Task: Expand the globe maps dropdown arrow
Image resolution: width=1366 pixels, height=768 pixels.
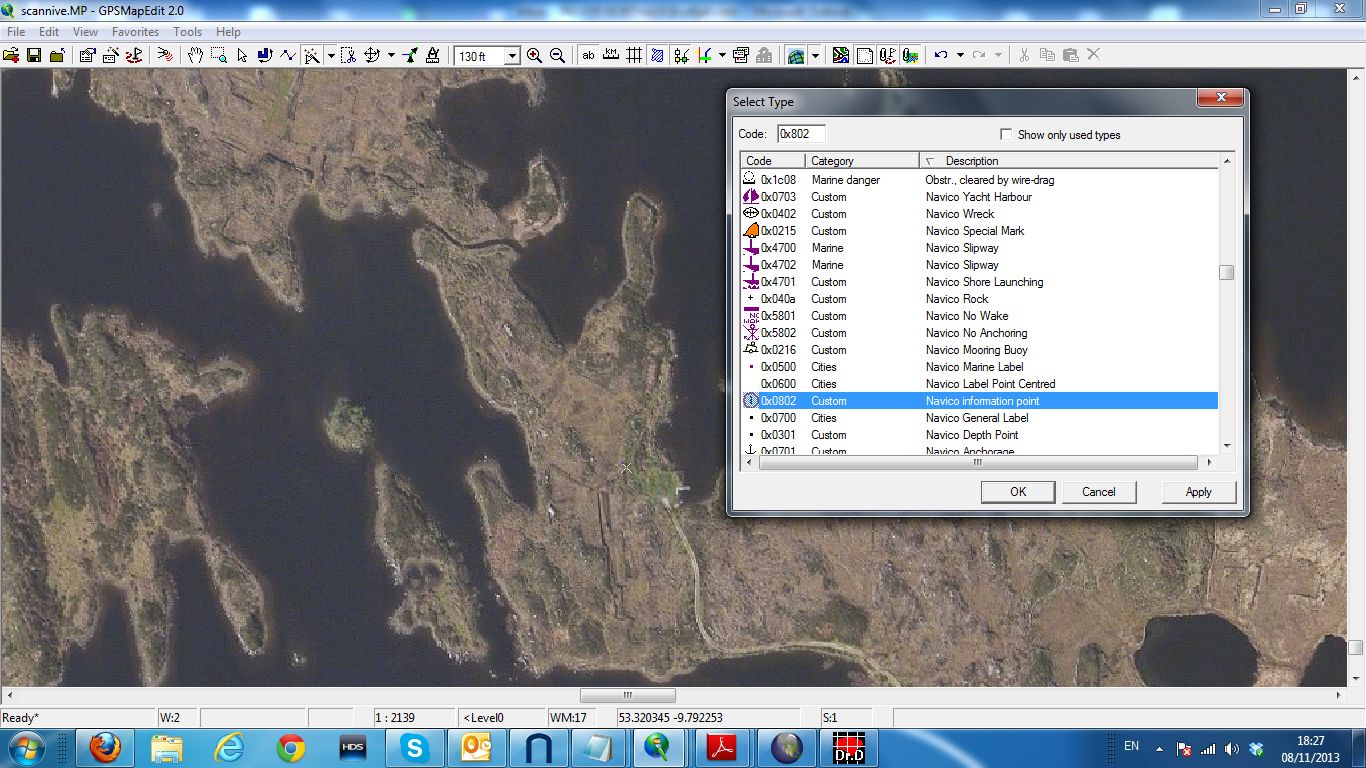Action: click(815, 55)
